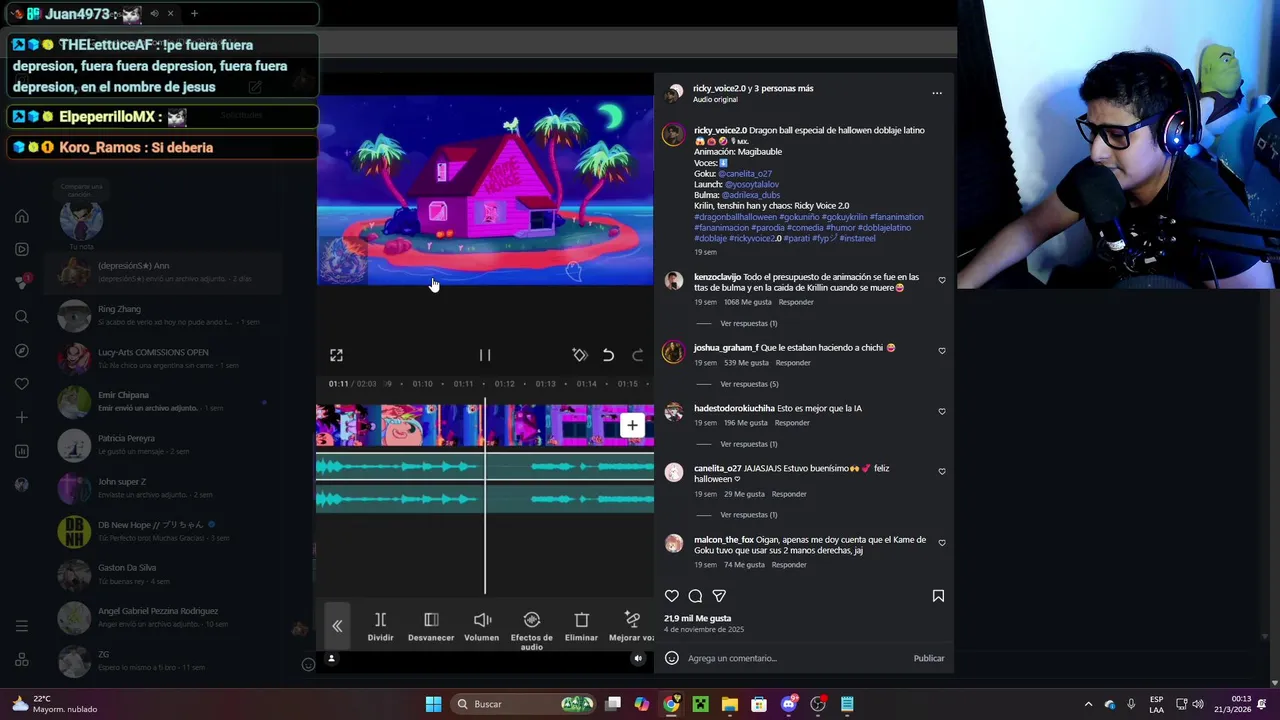Like joshua_graham_f's comment
1280x720 pixels.
(942, 351)
